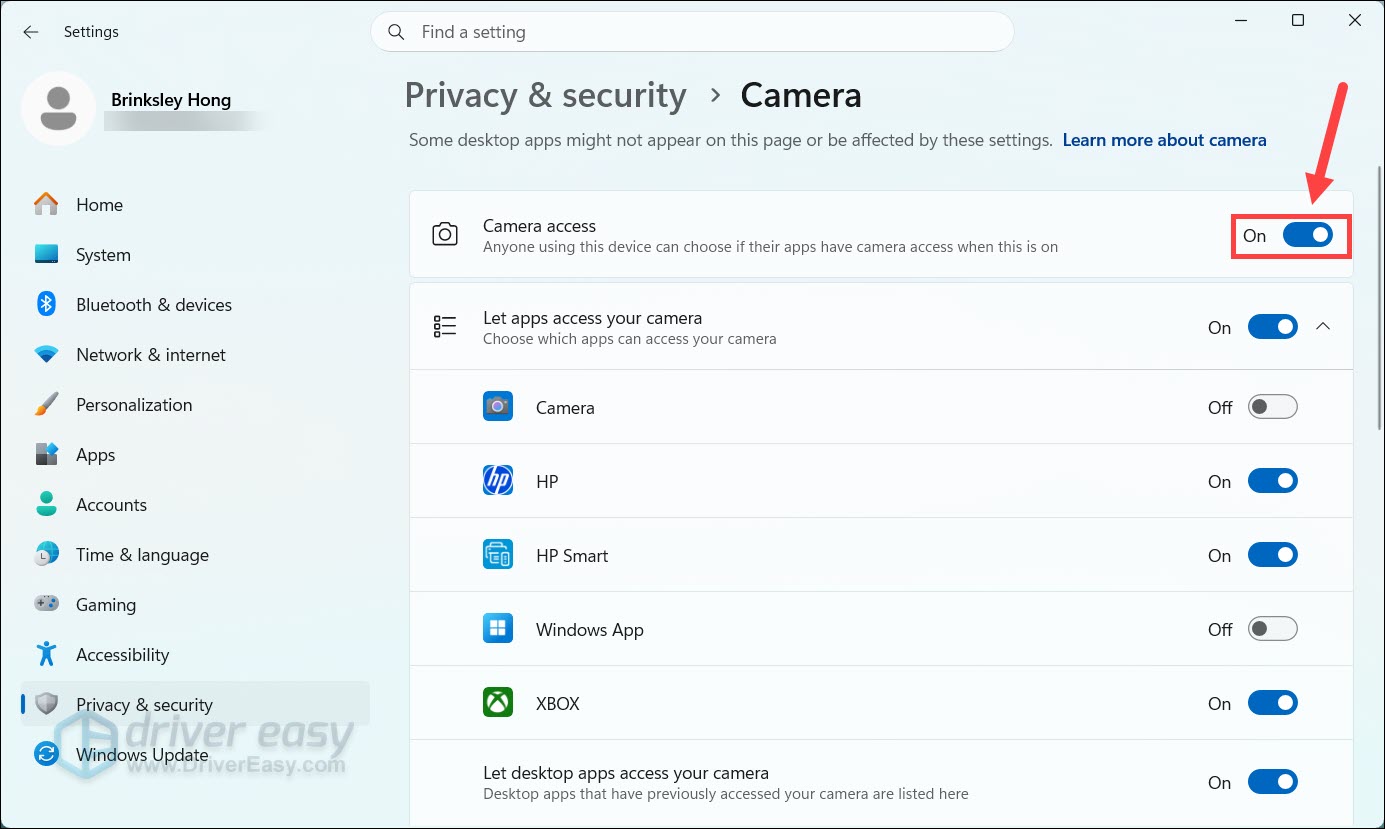Collapse the app list chevron
The image size is (1385, 829).
pyautogui.click(x=1323, y=326)
